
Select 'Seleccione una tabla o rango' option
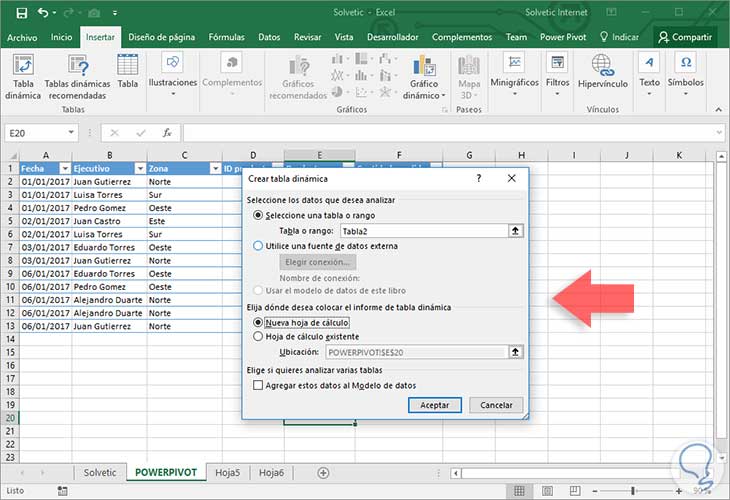click(x=260, y=215)
